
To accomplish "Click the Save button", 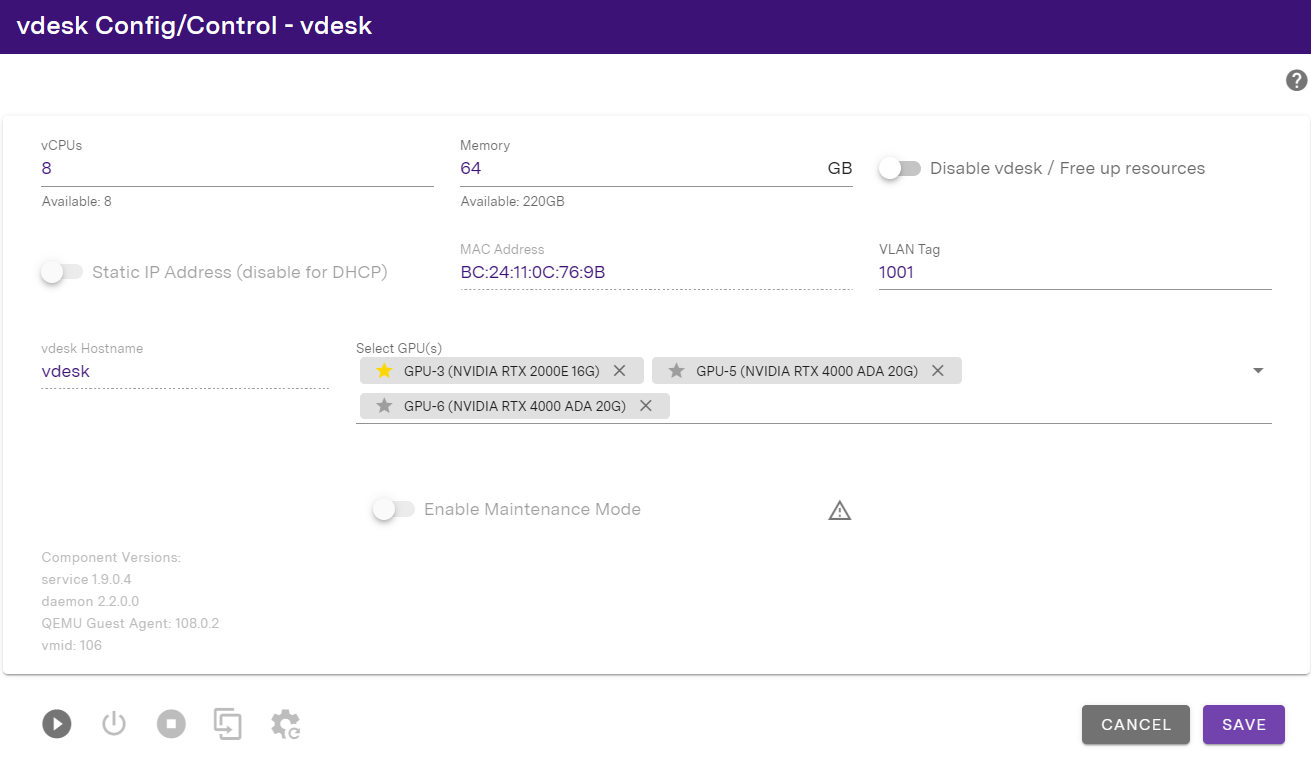I will (1243, 725).
